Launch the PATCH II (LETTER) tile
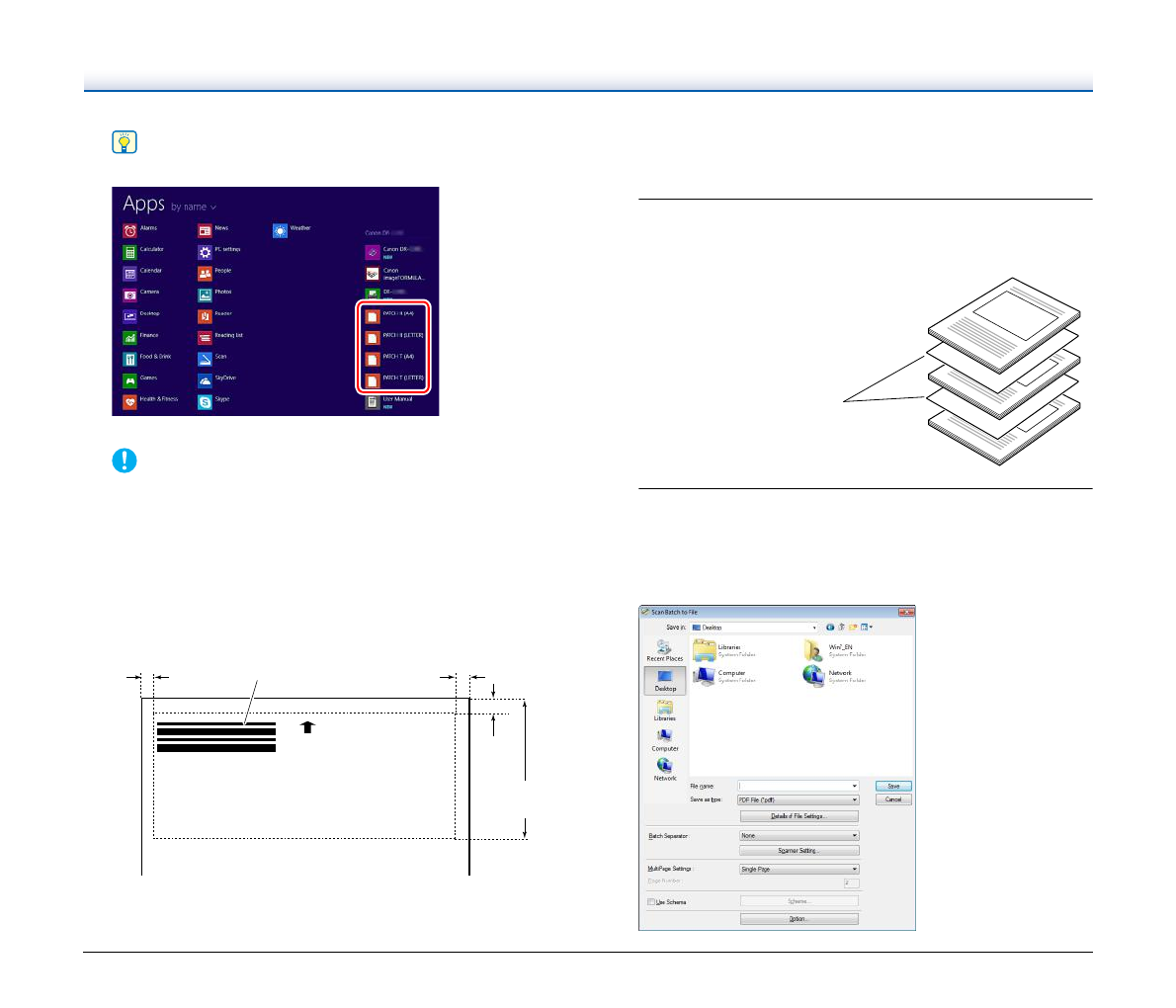This screenshot has height=1008, width=1176. (373, 337)
